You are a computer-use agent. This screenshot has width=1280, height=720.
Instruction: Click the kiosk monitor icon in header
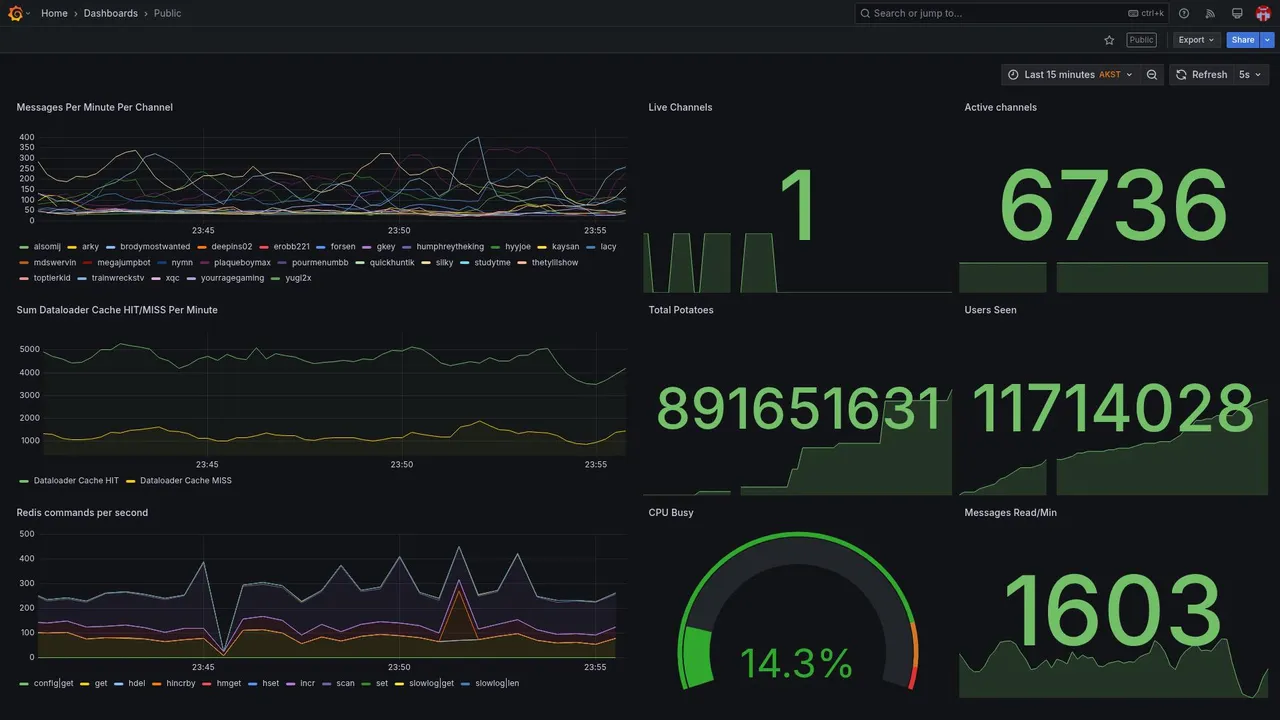click(x=1237, y=13)
